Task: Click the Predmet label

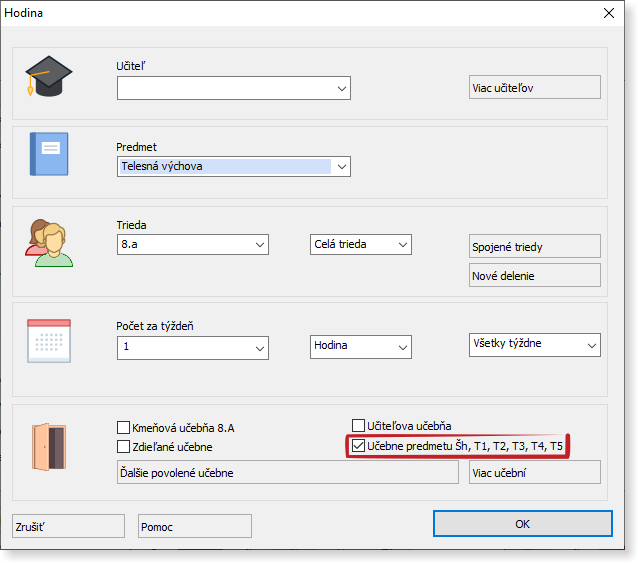Action: tap(136, 147)
